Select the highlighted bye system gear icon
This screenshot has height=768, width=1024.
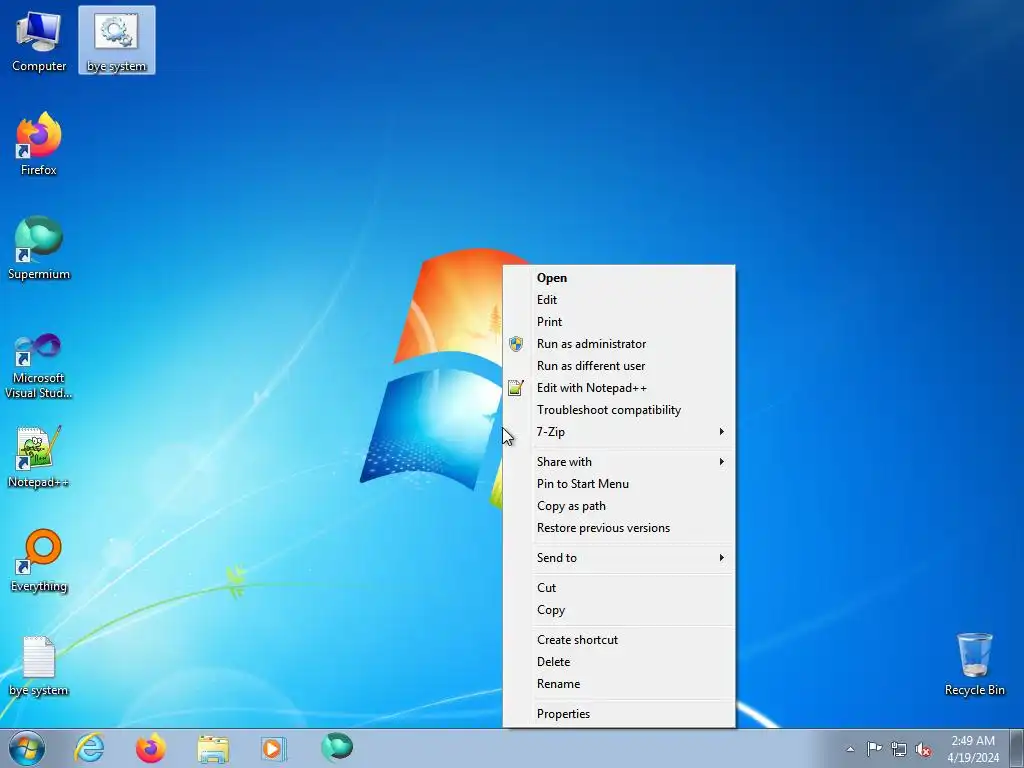point(116,40)
